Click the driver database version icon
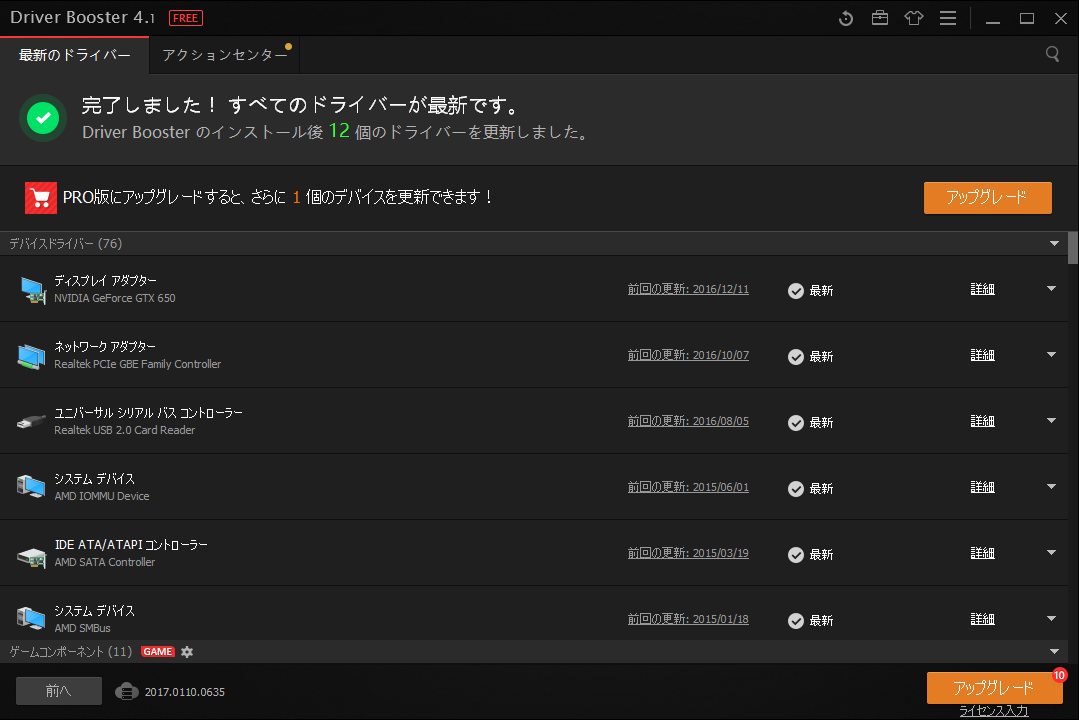The image size is (1079, 720). (127, 691)
